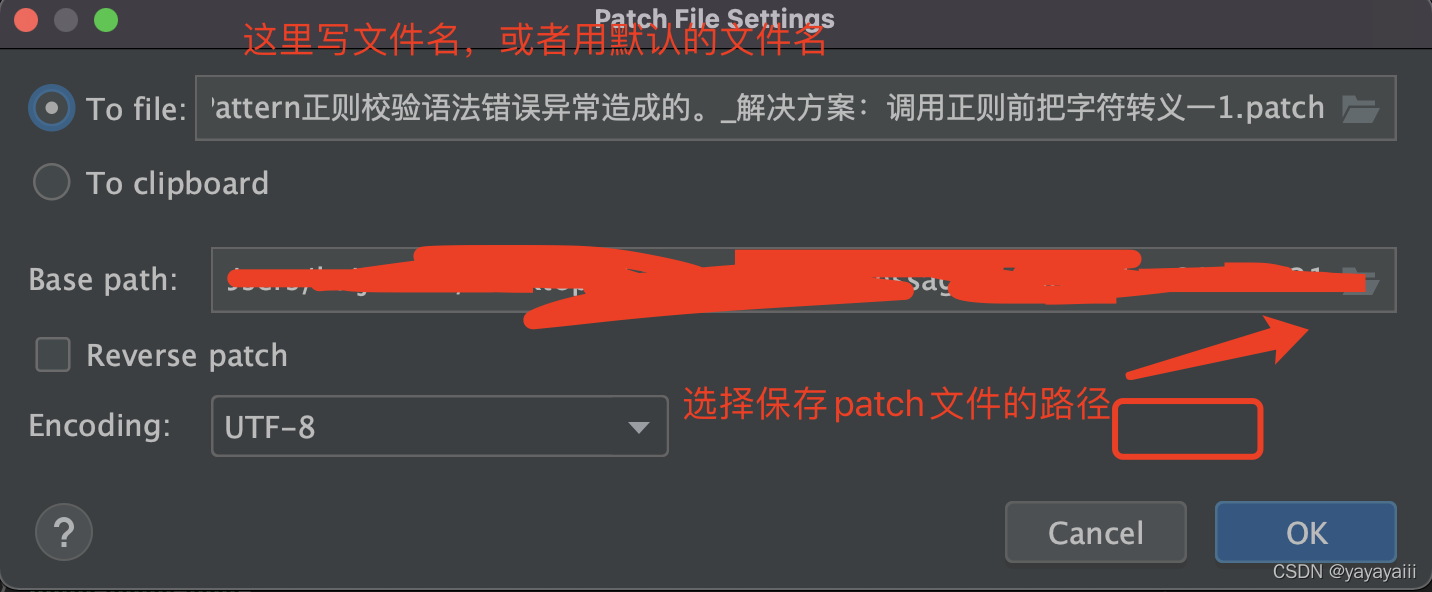This screenshot has height=592, width=1432.
Task: Click the Reverse patch label text
Action: coord(187,355)
